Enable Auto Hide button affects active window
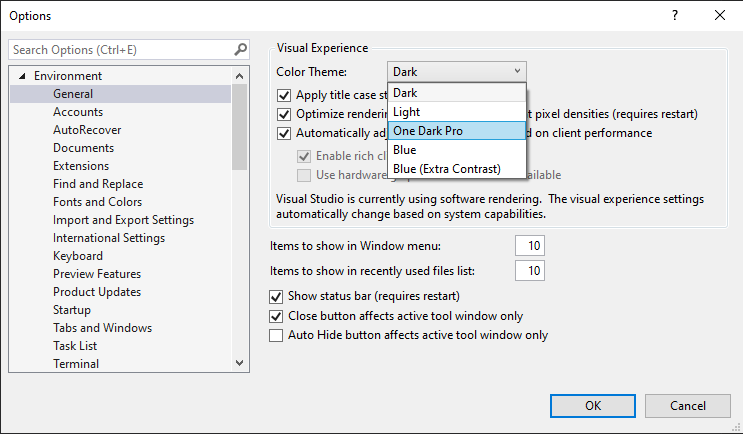This screenshot has width=743, height=434. click(276, 335)
